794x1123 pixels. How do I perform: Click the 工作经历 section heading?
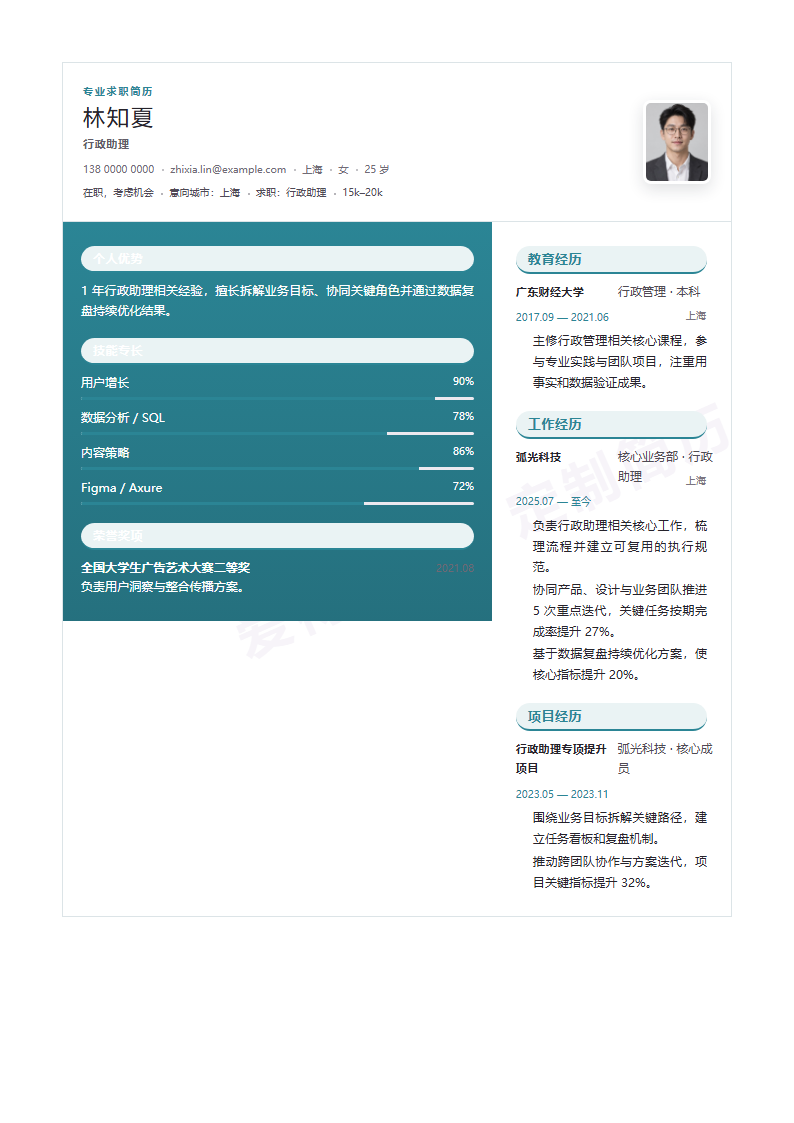(611, 424)
